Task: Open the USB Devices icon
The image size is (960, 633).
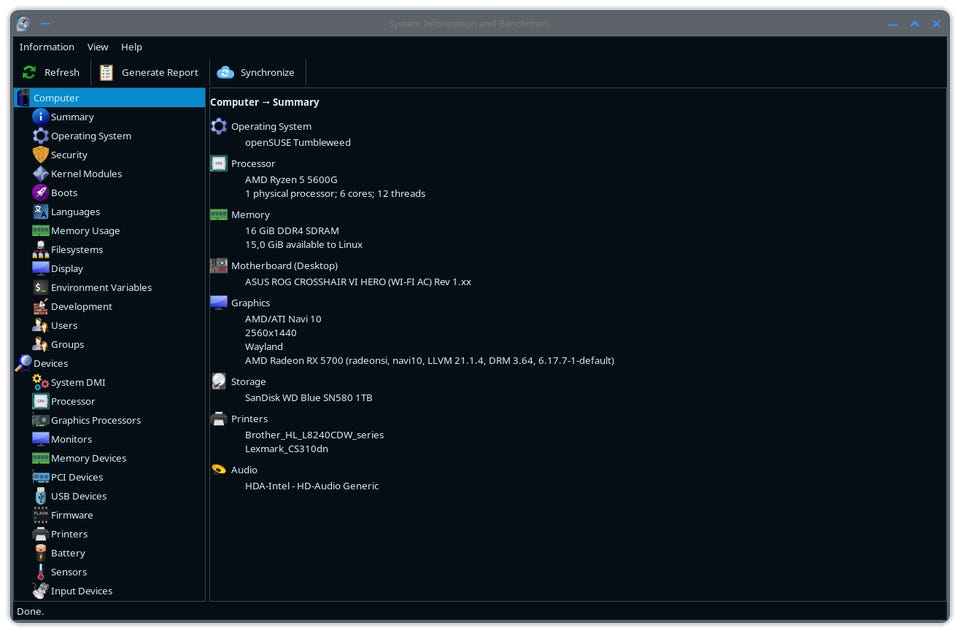Action: (40, 496)
